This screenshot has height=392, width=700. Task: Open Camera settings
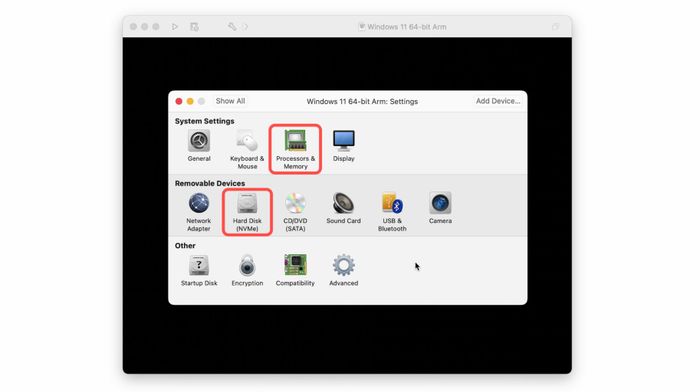pyautogui.click(x=440, y=208)
